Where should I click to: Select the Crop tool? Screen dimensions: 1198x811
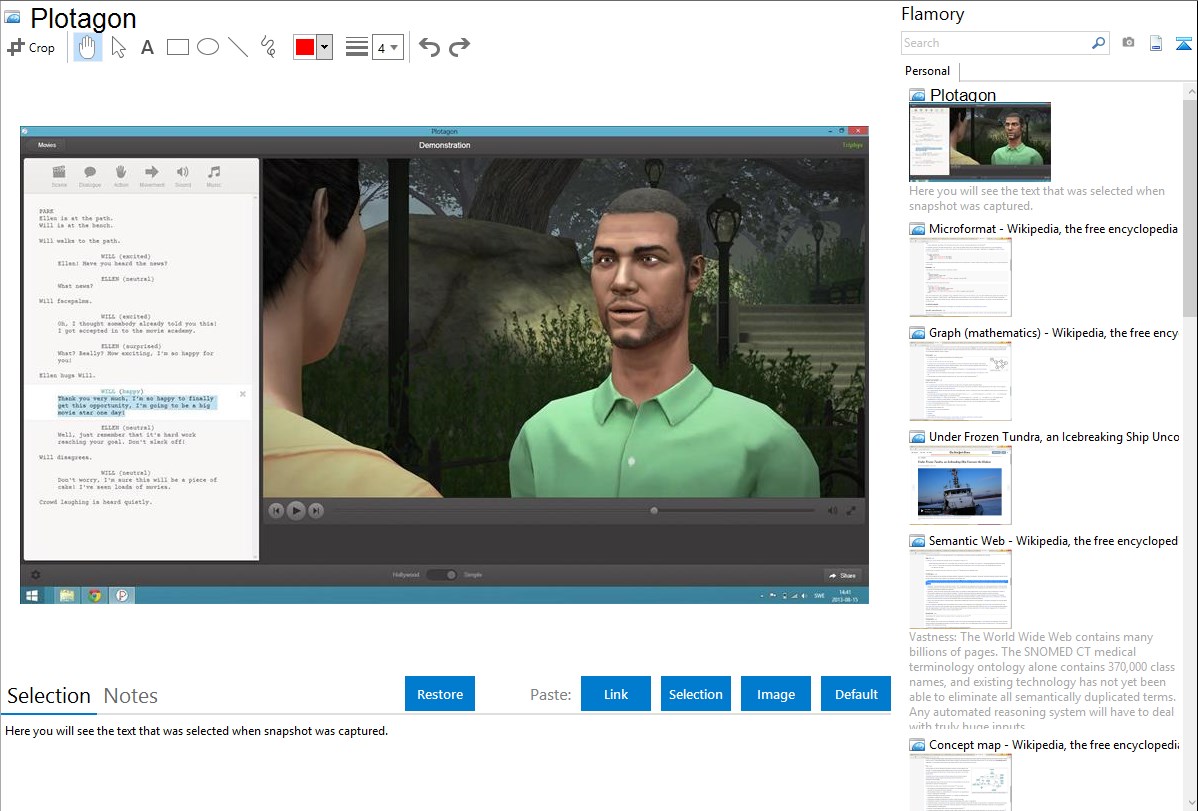pos(31,47)
